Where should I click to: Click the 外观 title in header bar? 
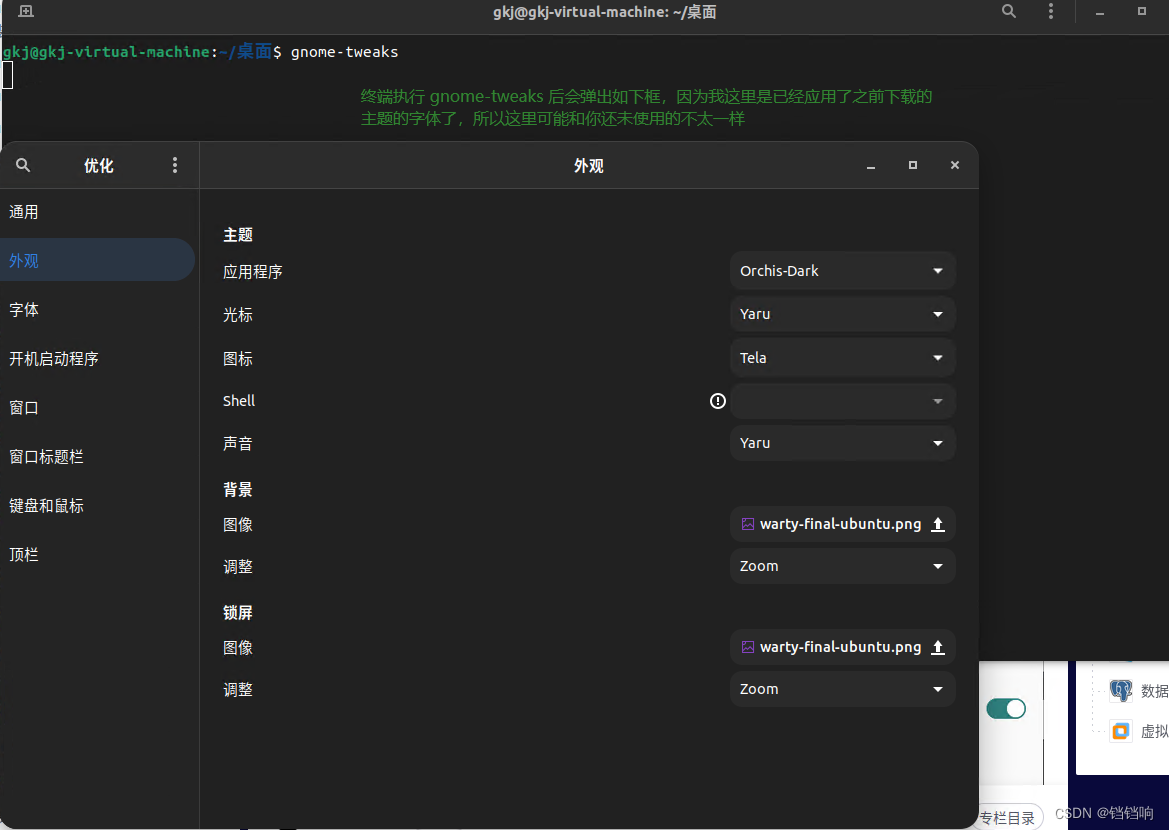click(588, 166)
